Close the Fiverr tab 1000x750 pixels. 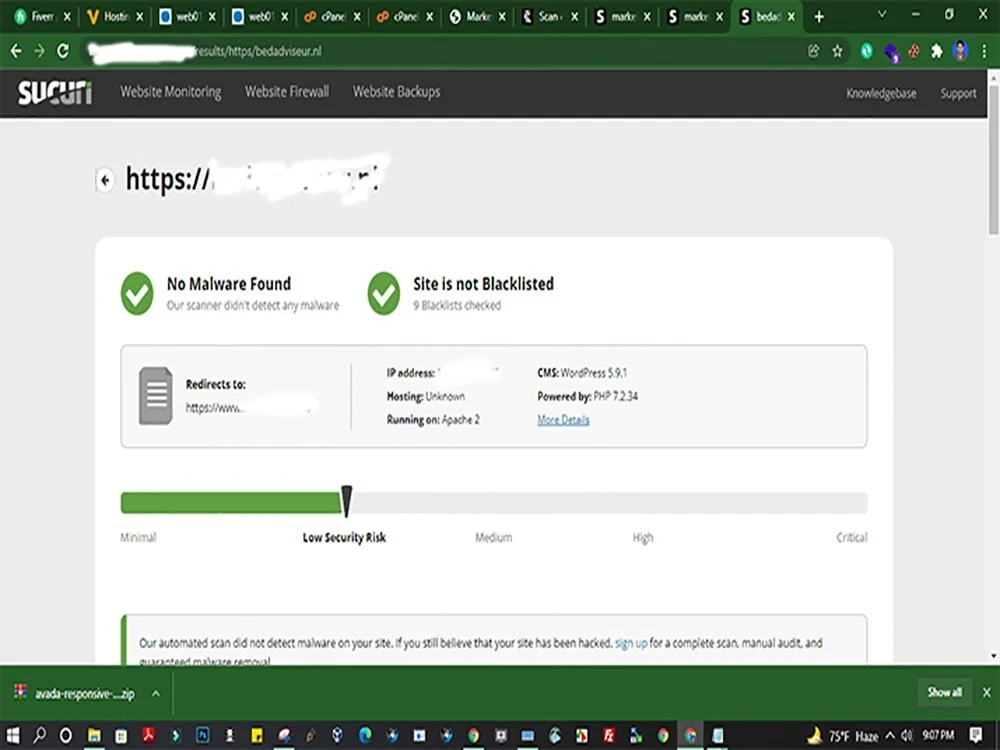[x=67, y=17]
